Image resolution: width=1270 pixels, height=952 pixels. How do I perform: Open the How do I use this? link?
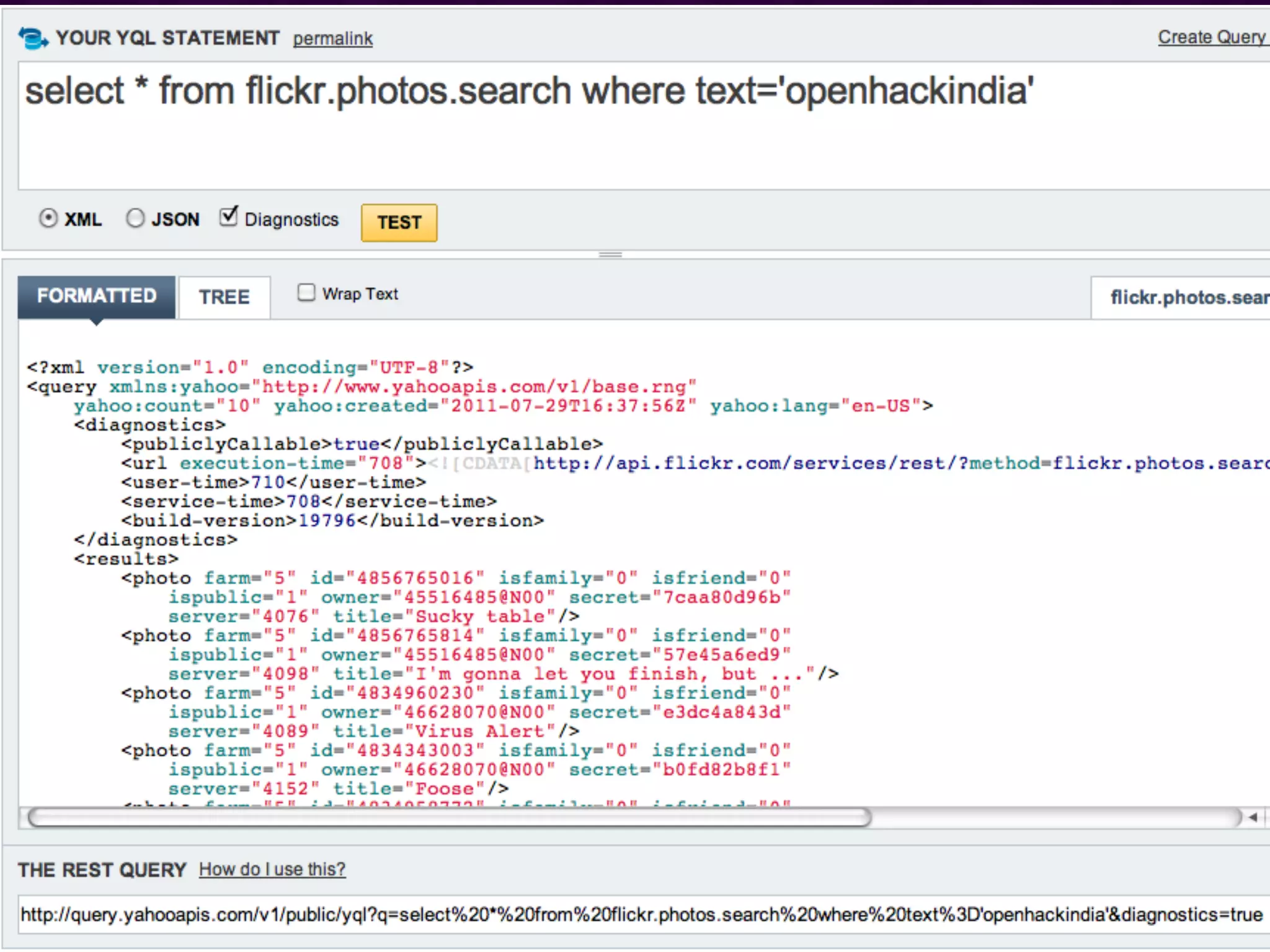coord(272,870)
